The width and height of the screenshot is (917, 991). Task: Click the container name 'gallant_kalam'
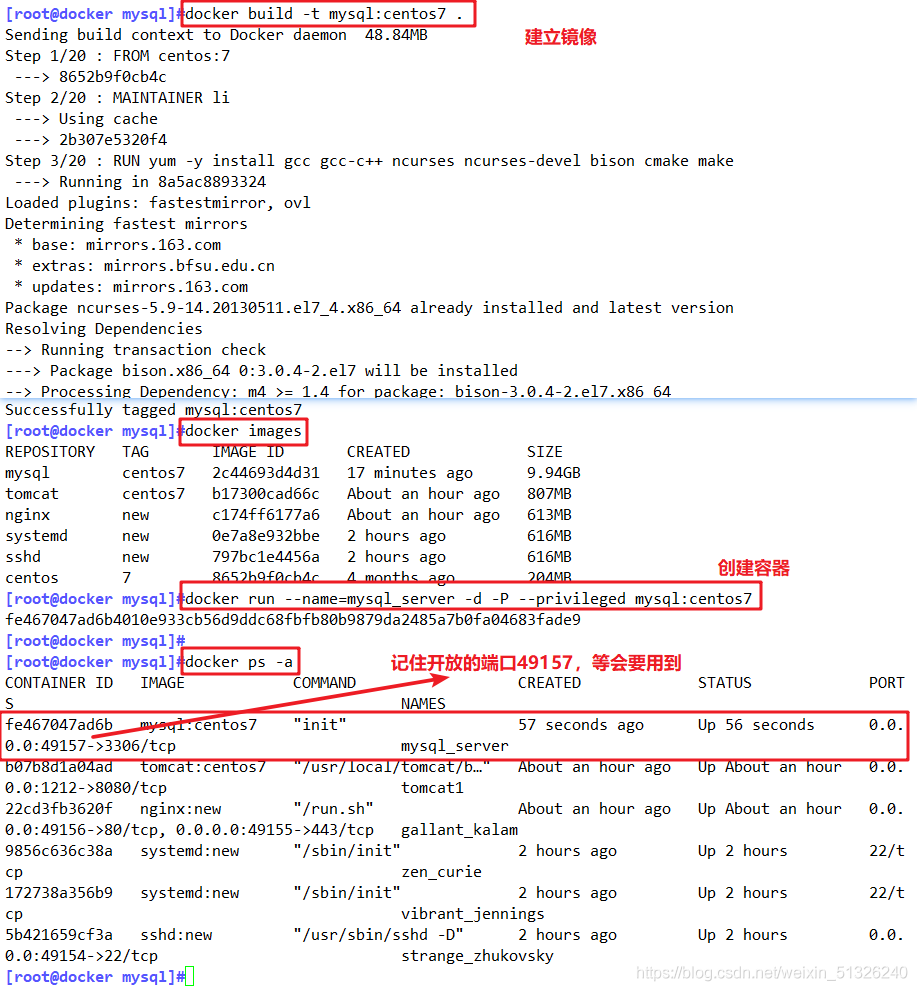click(x=459, y=829)
